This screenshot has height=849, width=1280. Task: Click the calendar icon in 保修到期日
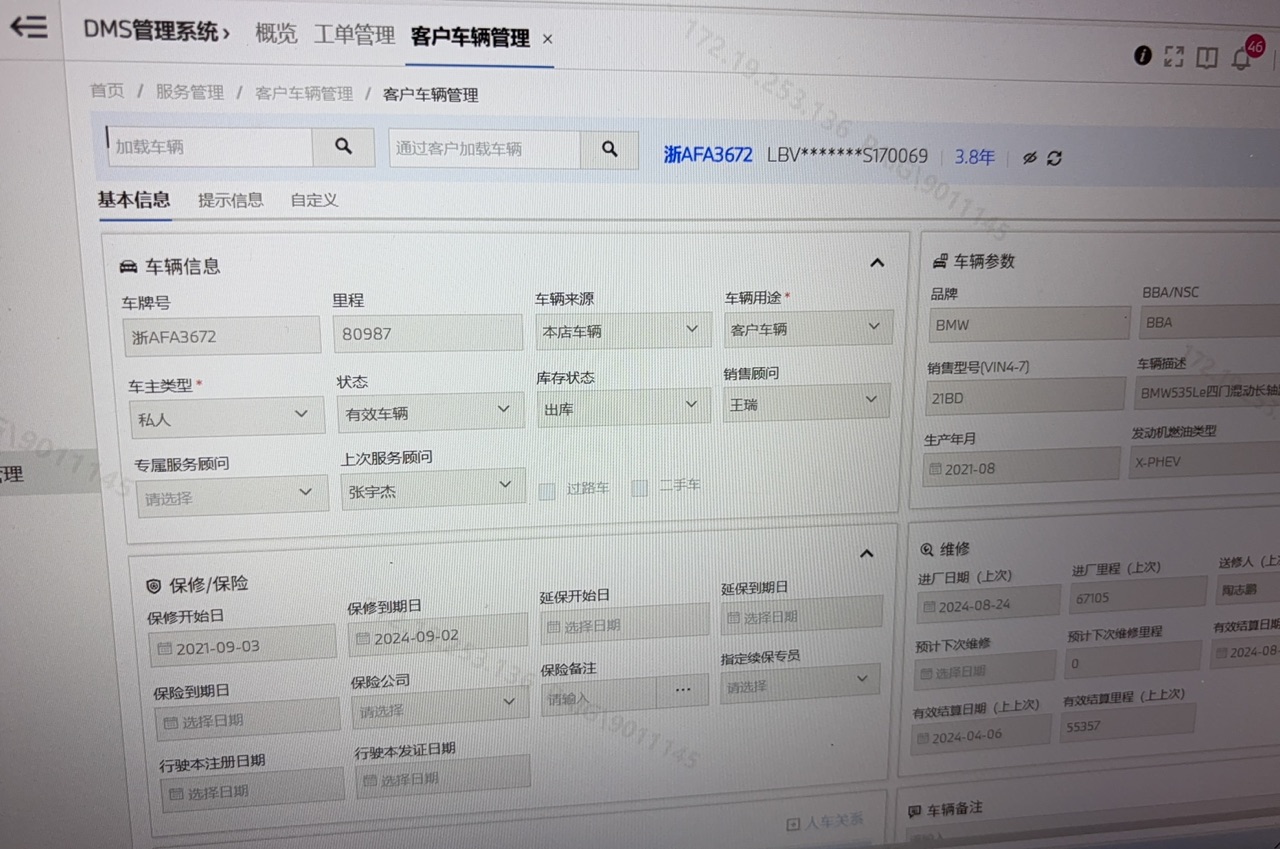click(x=363, y=638)
